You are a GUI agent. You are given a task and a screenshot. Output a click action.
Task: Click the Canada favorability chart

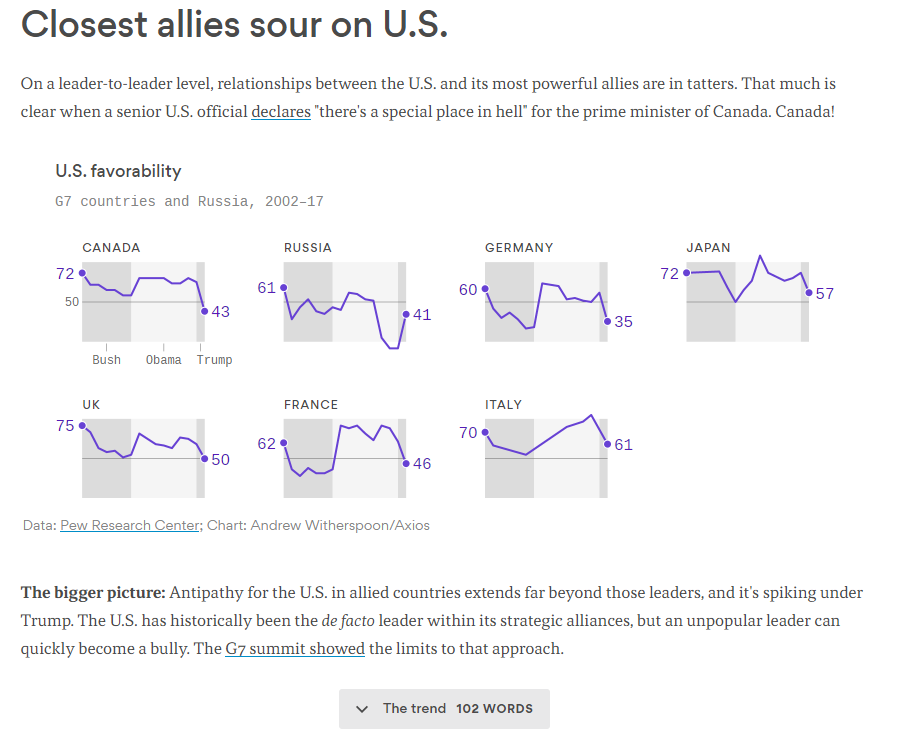[x=144, y=302]
